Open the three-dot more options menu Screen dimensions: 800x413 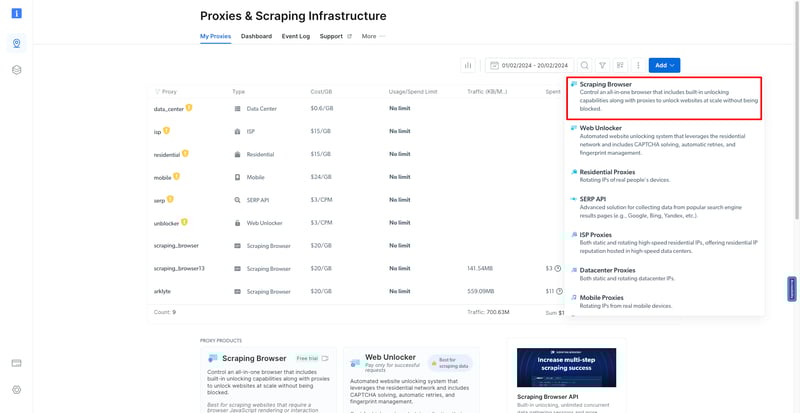click(637, 65)
